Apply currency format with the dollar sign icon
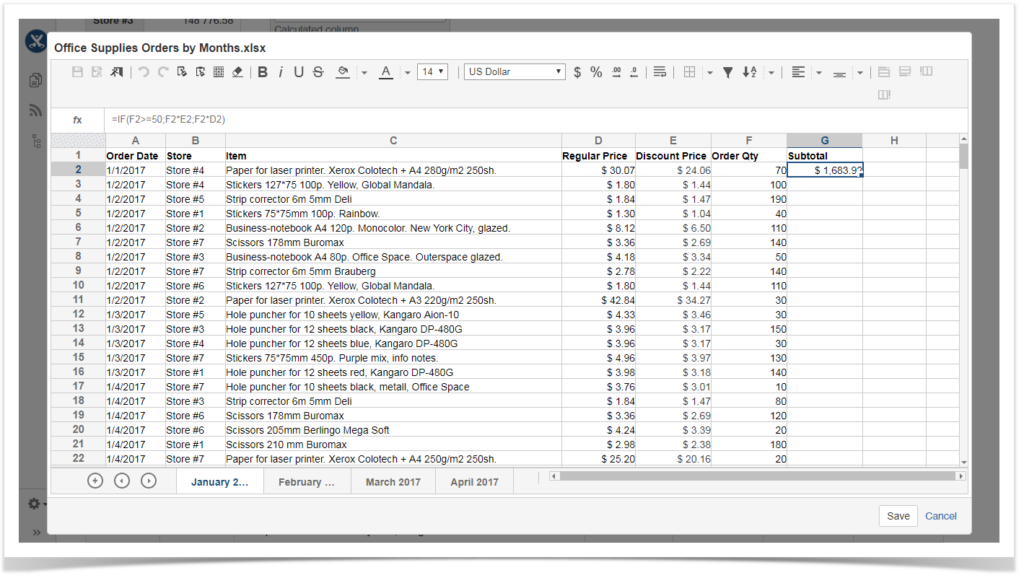 click(577, 71)
